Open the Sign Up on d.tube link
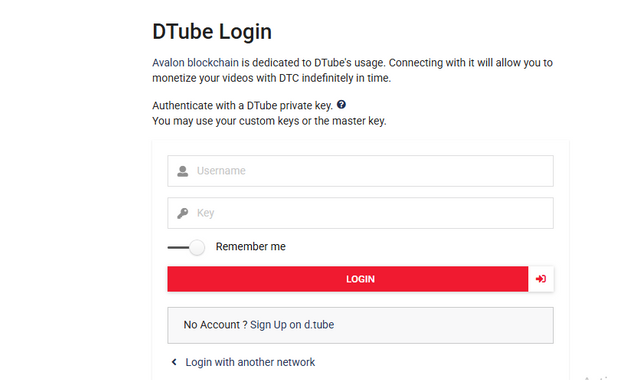Screen dimensions: 624x380 point(292,325)
